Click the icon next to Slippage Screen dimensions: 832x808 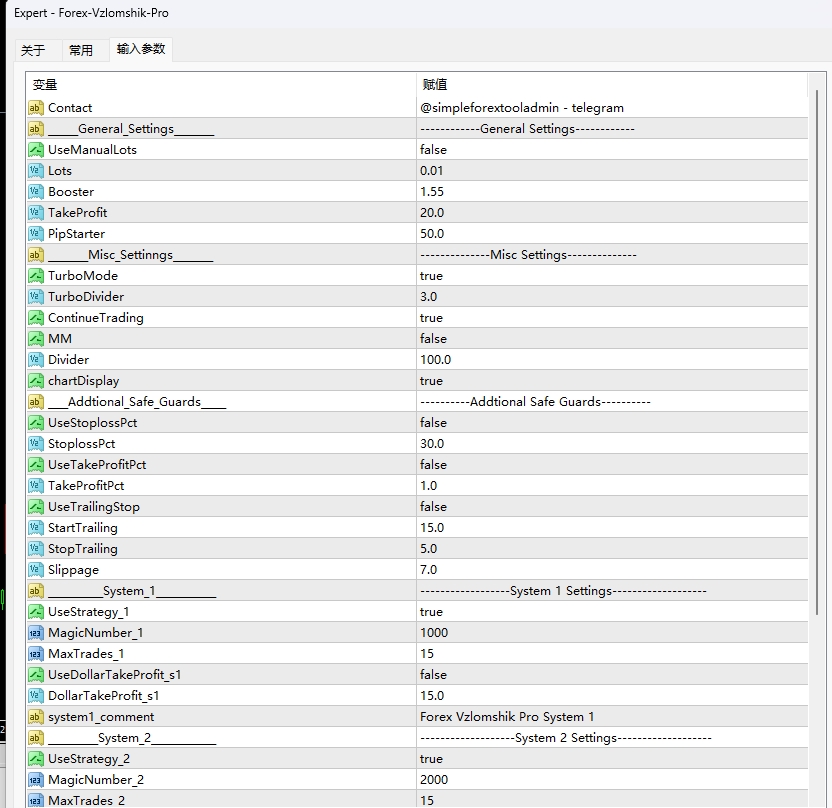(x=36, y=570)
